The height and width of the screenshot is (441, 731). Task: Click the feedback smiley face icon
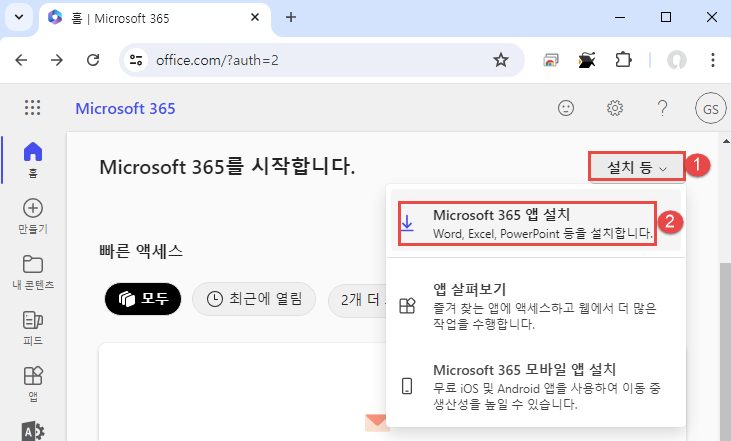(x=566, y=108)
